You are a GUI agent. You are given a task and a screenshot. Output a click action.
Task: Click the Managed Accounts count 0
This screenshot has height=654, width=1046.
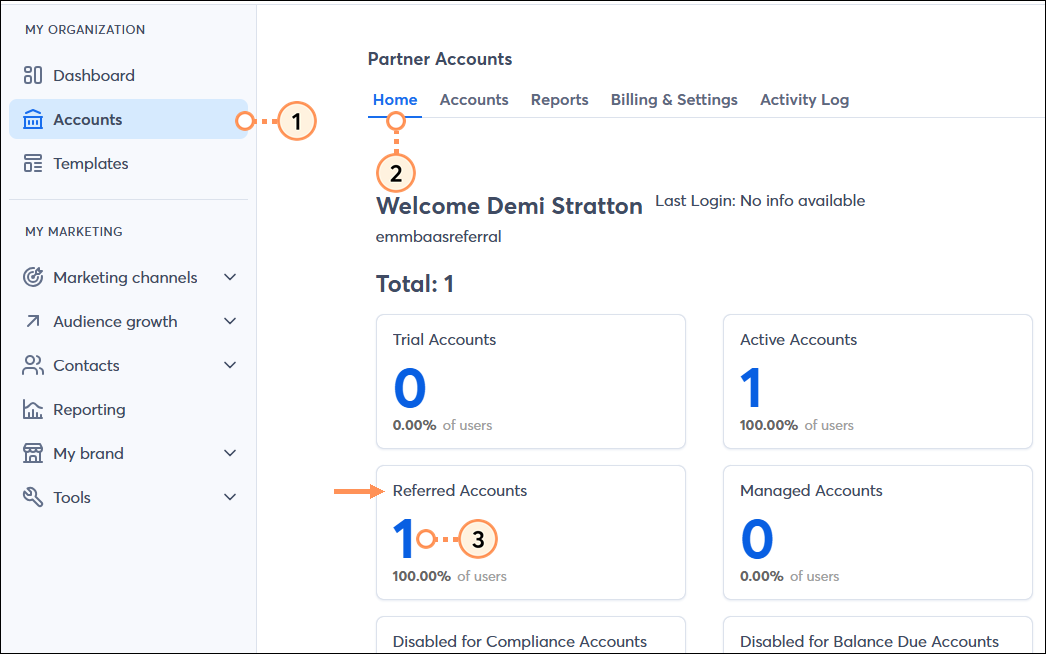757,539
